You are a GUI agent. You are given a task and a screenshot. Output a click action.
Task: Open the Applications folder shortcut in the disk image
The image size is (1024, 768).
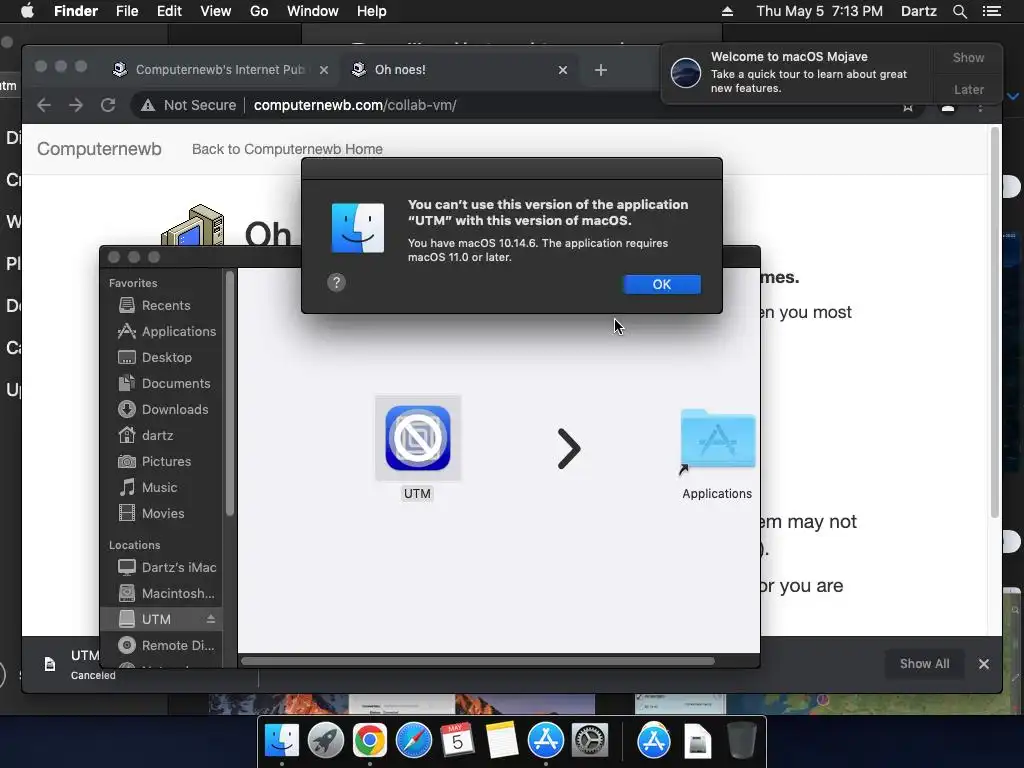coord(717,441)
